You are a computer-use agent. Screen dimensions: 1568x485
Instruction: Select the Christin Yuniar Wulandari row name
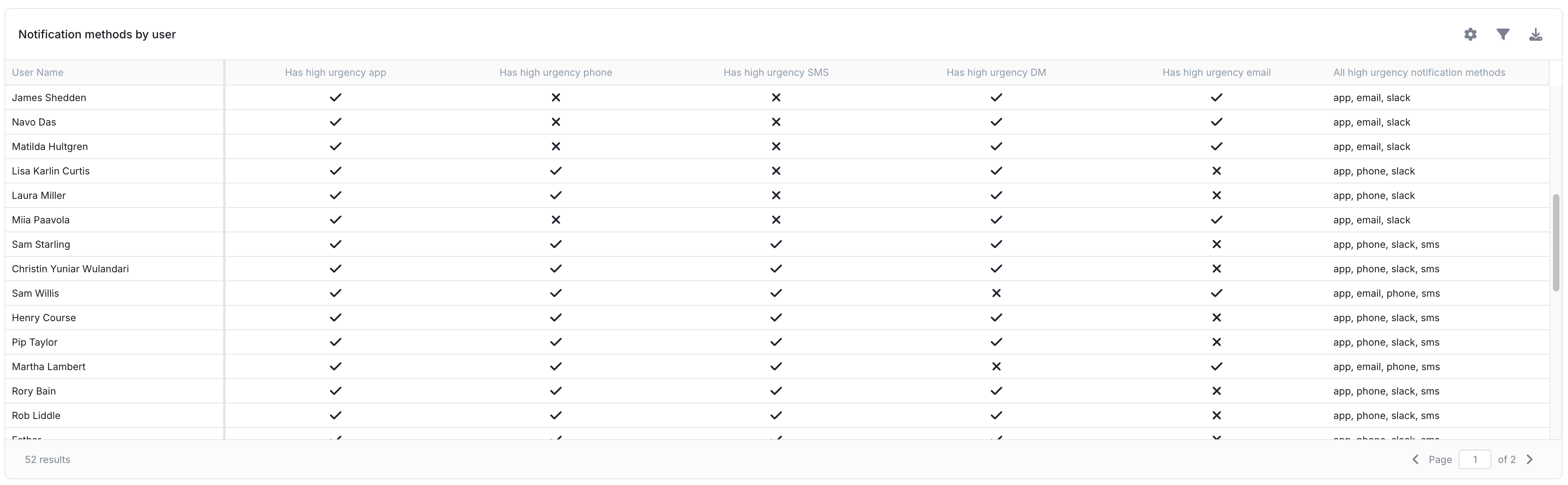[x=70, y=269]
